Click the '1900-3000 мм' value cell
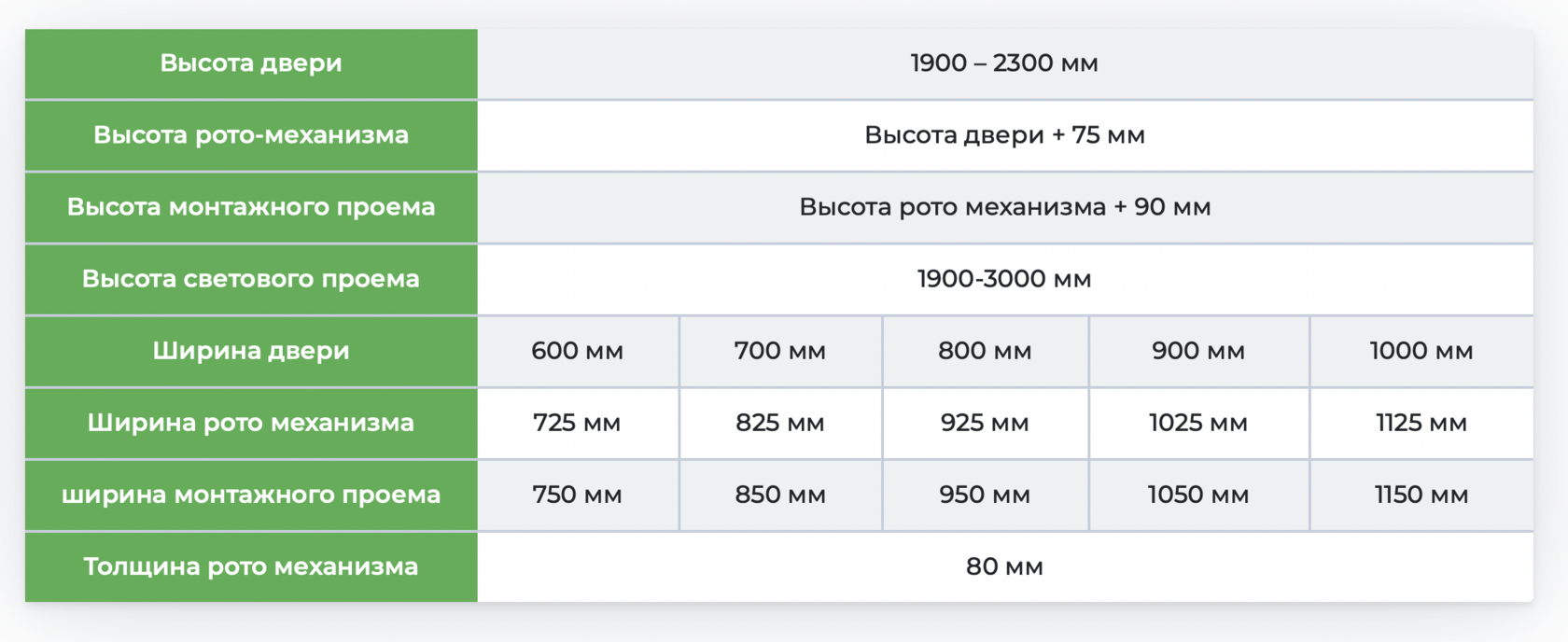Screen dimensions: 1568x642 pos(1004,279)
